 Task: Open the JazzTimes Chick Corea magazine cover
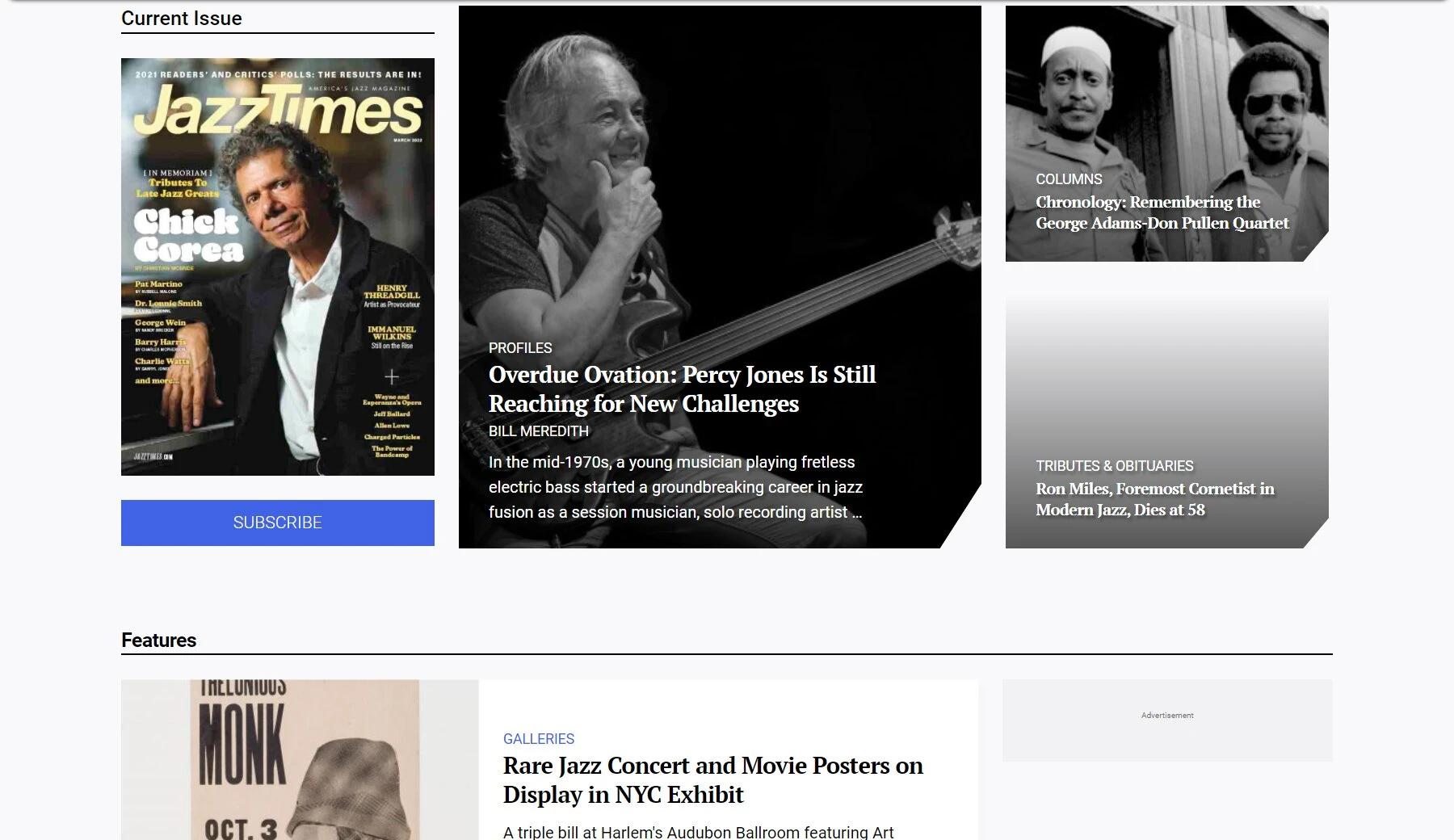click(278, 267)
